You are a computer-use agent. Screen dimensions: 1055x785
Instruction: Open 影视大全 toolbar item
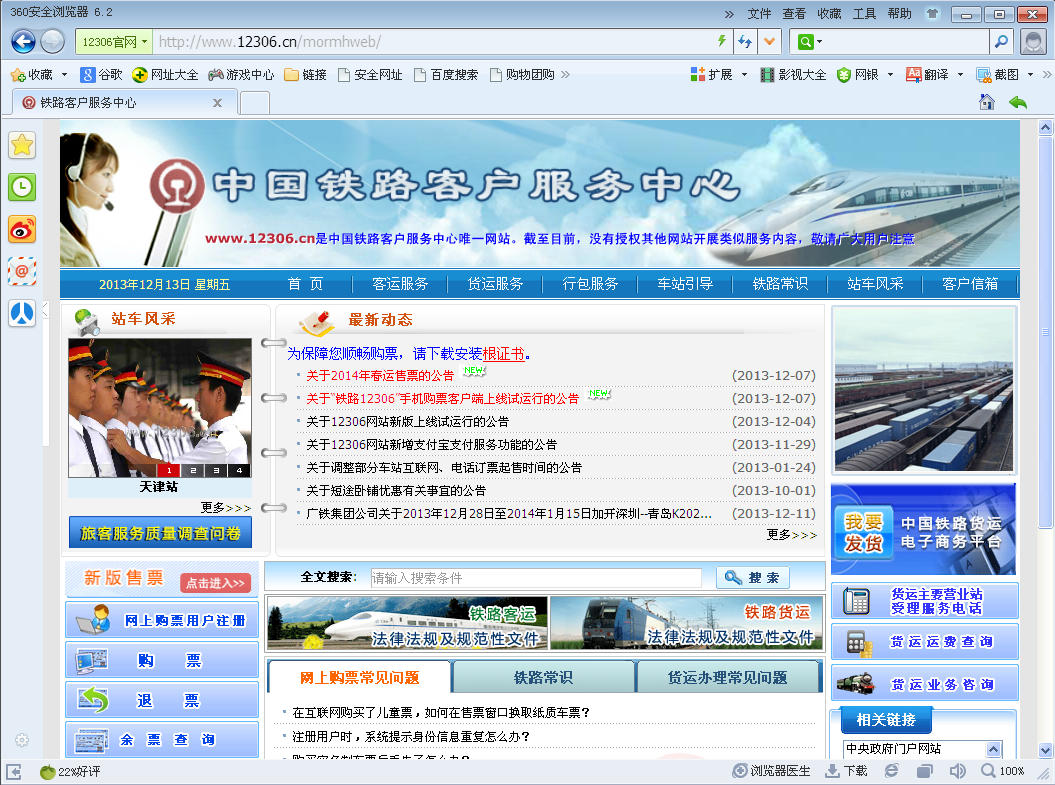click(x=793, y=75)
